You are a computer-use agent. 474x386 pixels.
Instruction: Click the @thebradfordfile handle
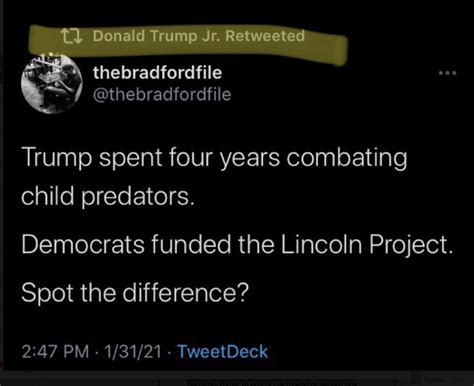(x=162, y=95)
